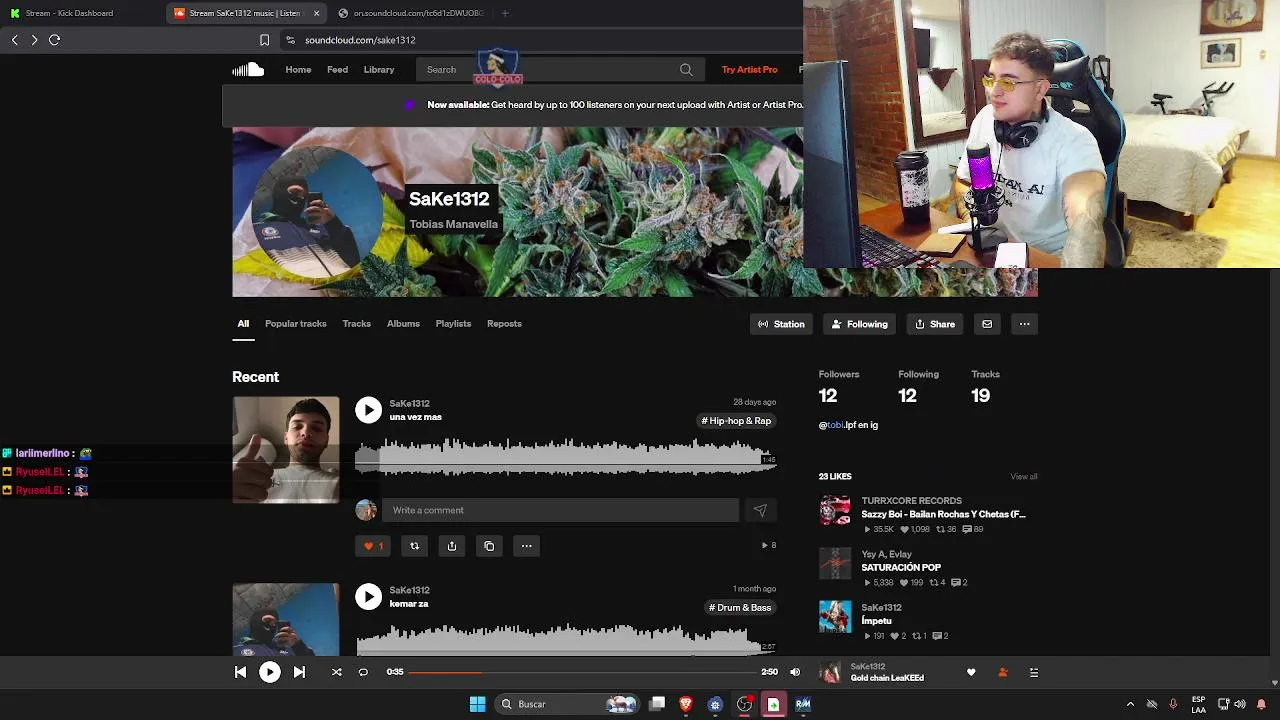1280x720 pixels.
Task: Open SaKe1312 profile avatar image
Action: (318, 212)
